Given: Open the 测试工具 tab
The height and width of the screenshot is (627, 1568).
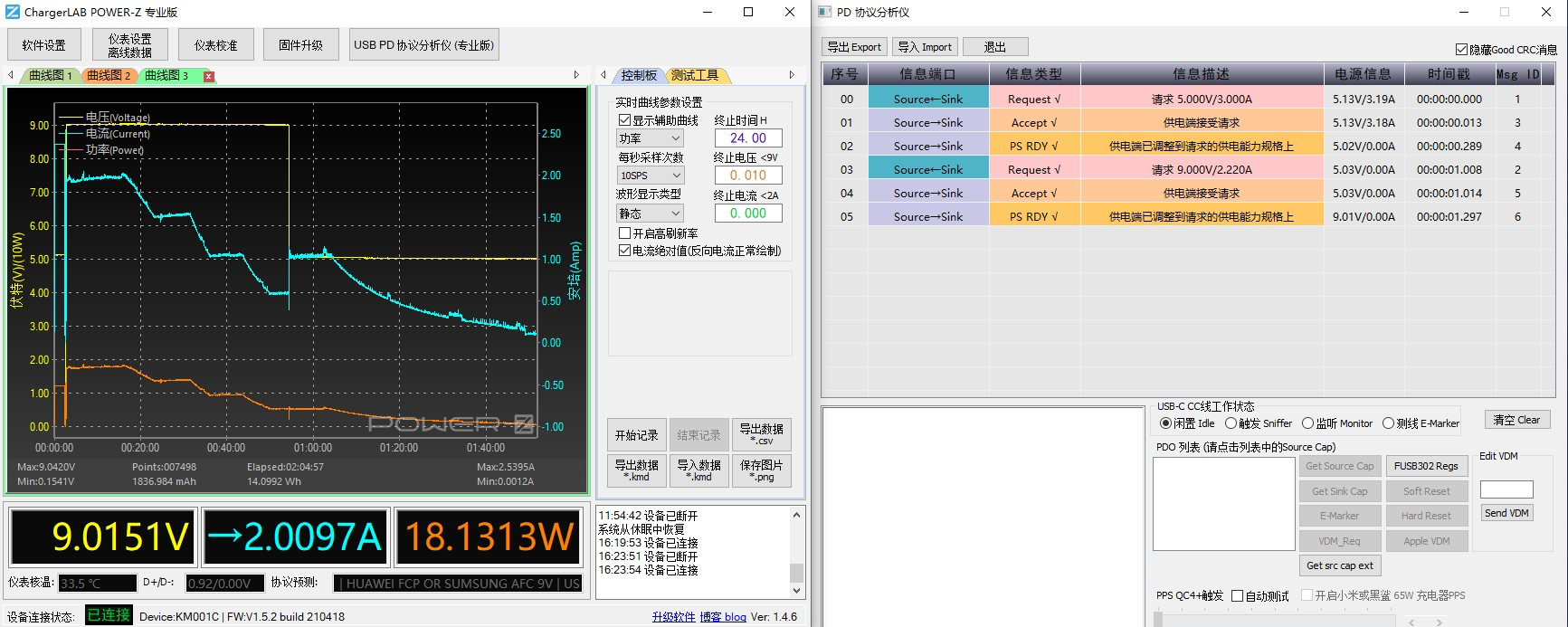Looking at the screenshot, I should (x=695, y=75).
